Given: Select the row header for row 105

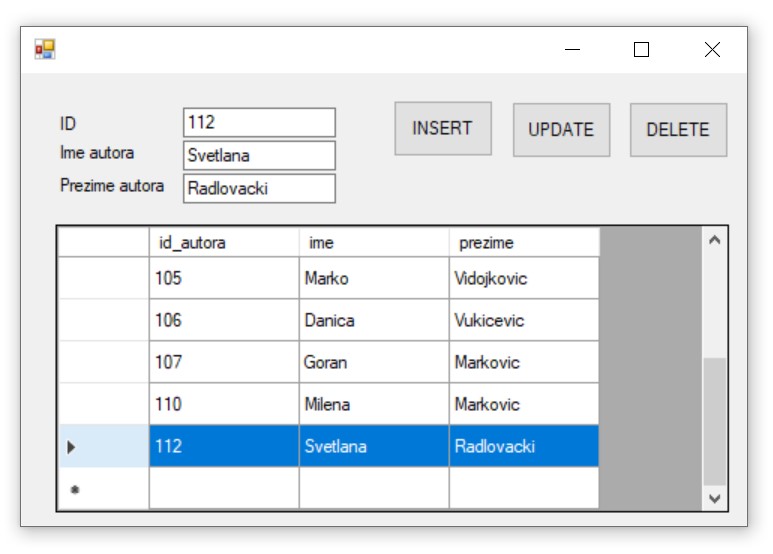Looking at the screenshot, I should (103, 279).
